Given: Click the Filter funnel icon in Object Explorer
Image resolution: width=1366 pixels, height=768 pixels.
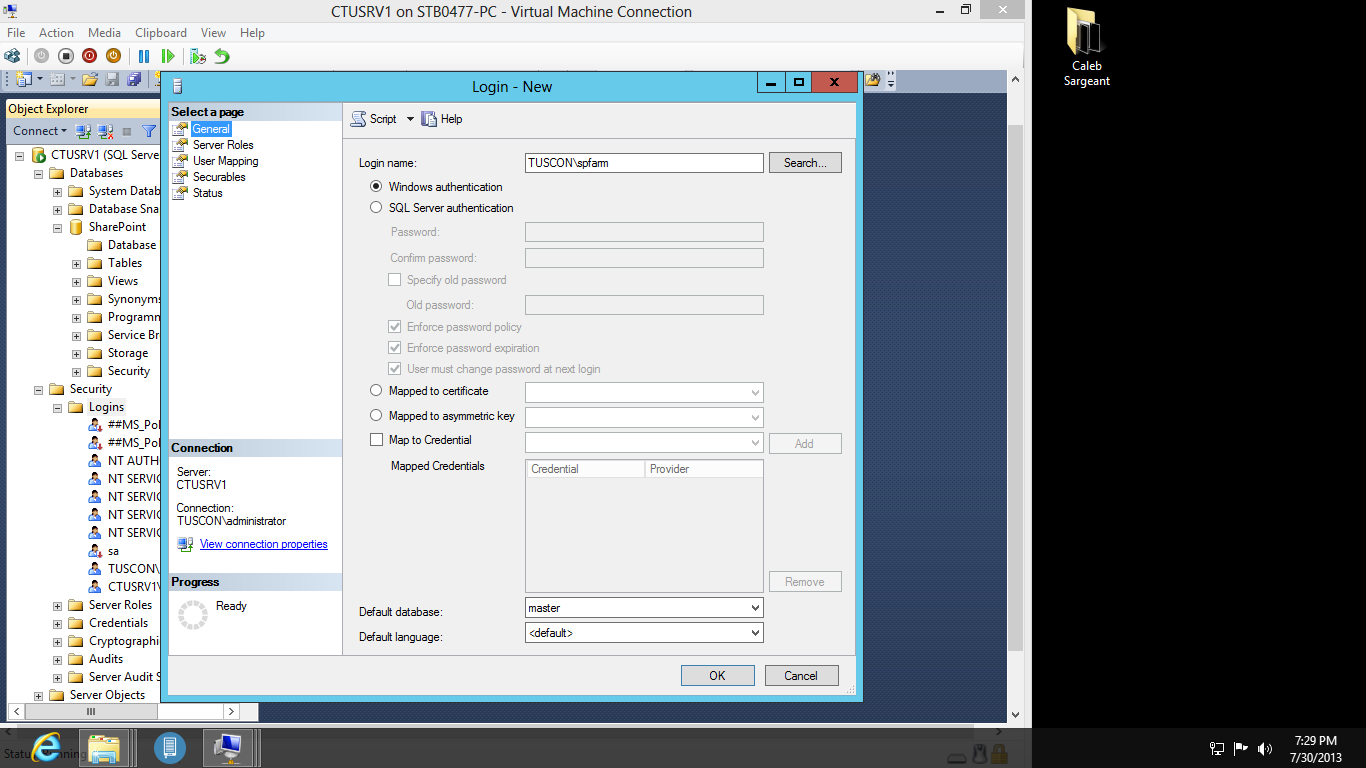Looking at the screenshot, I should click(x=149, y=131).
